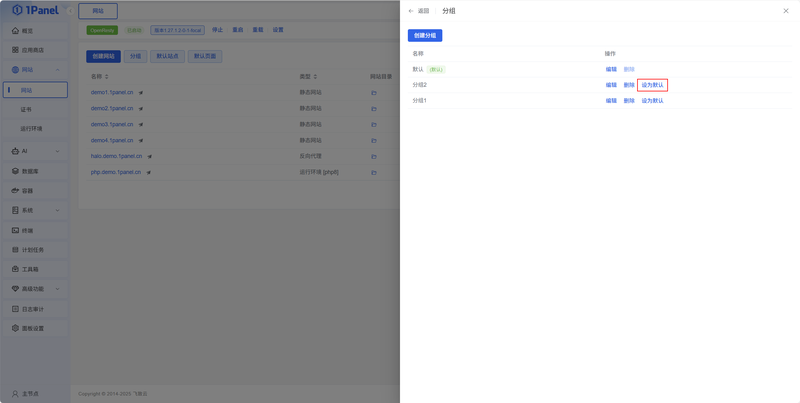Select the 网站 submenu item
800x403 pixels.
tap(35, 90)
